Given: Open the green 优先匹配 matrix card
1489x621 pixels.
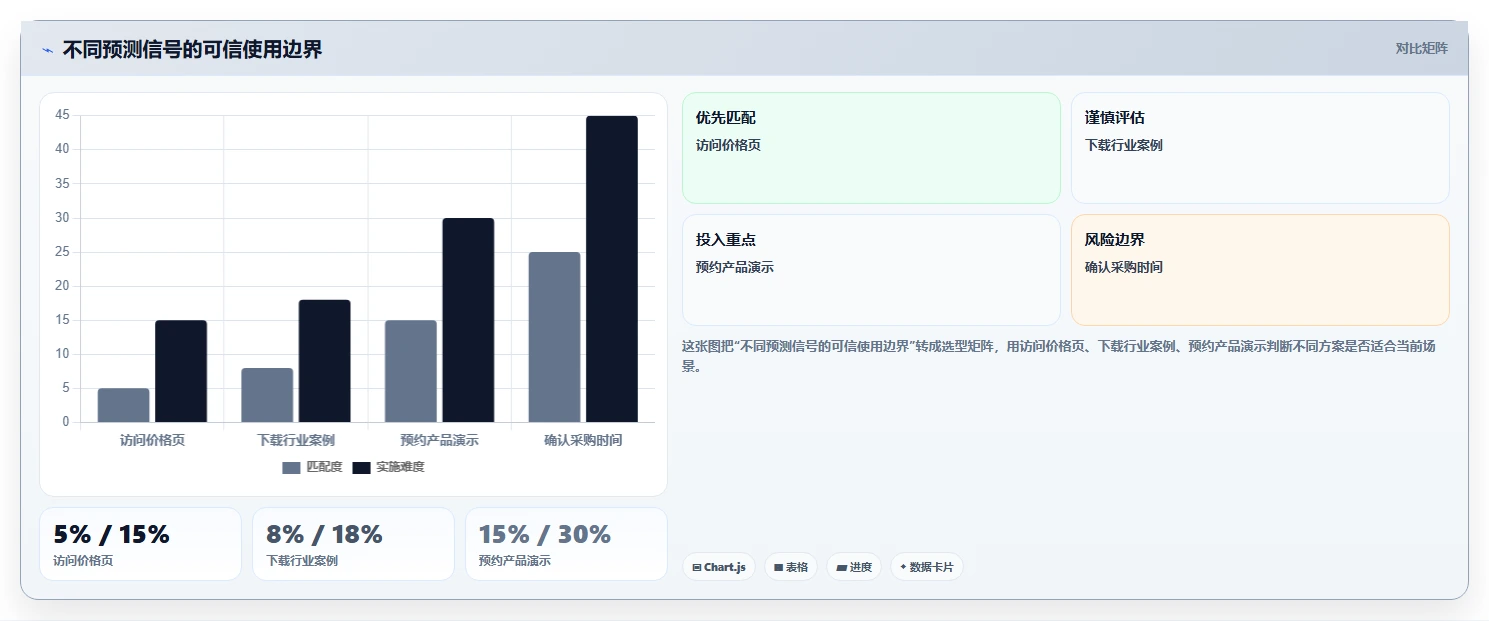Looking at the screenshot, I should (x=871, y=148).
